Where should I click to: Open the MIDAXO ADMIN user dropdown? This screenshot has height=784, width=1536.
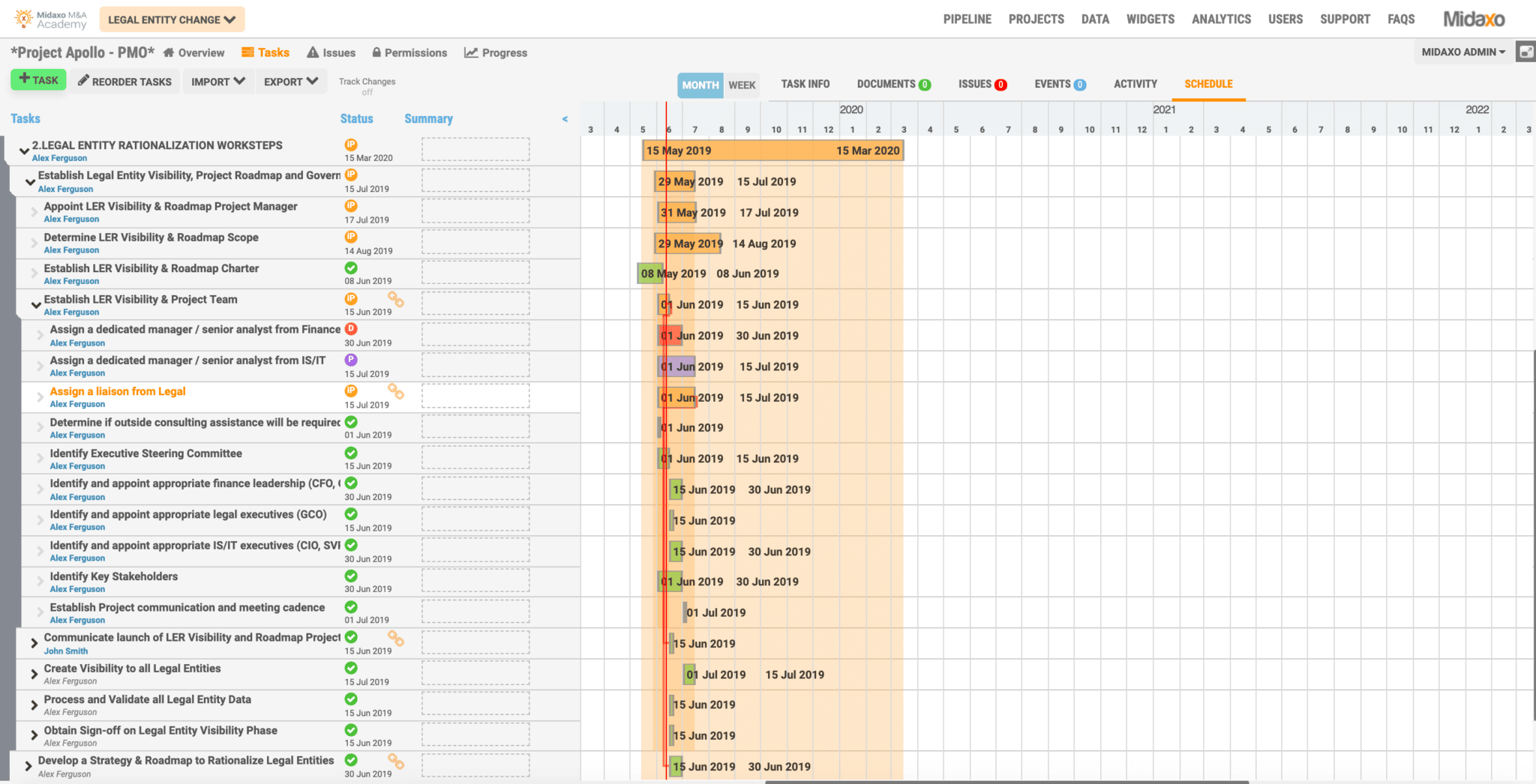1463,52
